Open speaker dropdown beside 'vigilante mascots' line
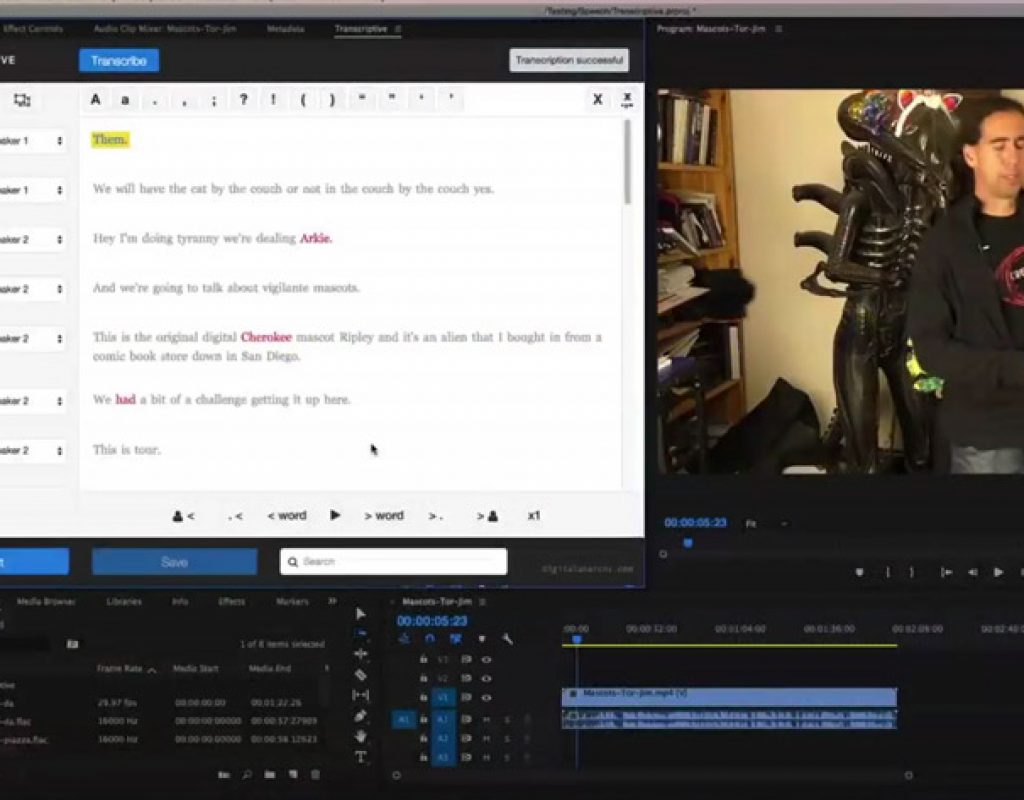Screen dimensions: 1024x800 pos(31,289)
